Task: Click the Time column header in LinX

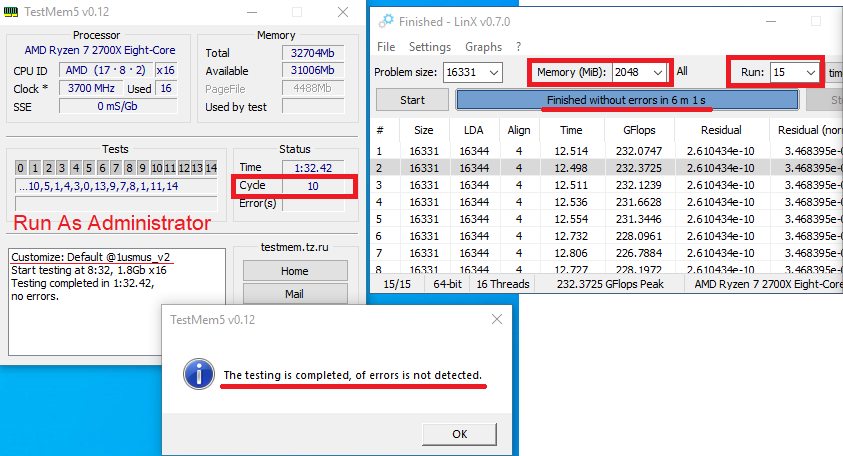Action: coord(571,130)
